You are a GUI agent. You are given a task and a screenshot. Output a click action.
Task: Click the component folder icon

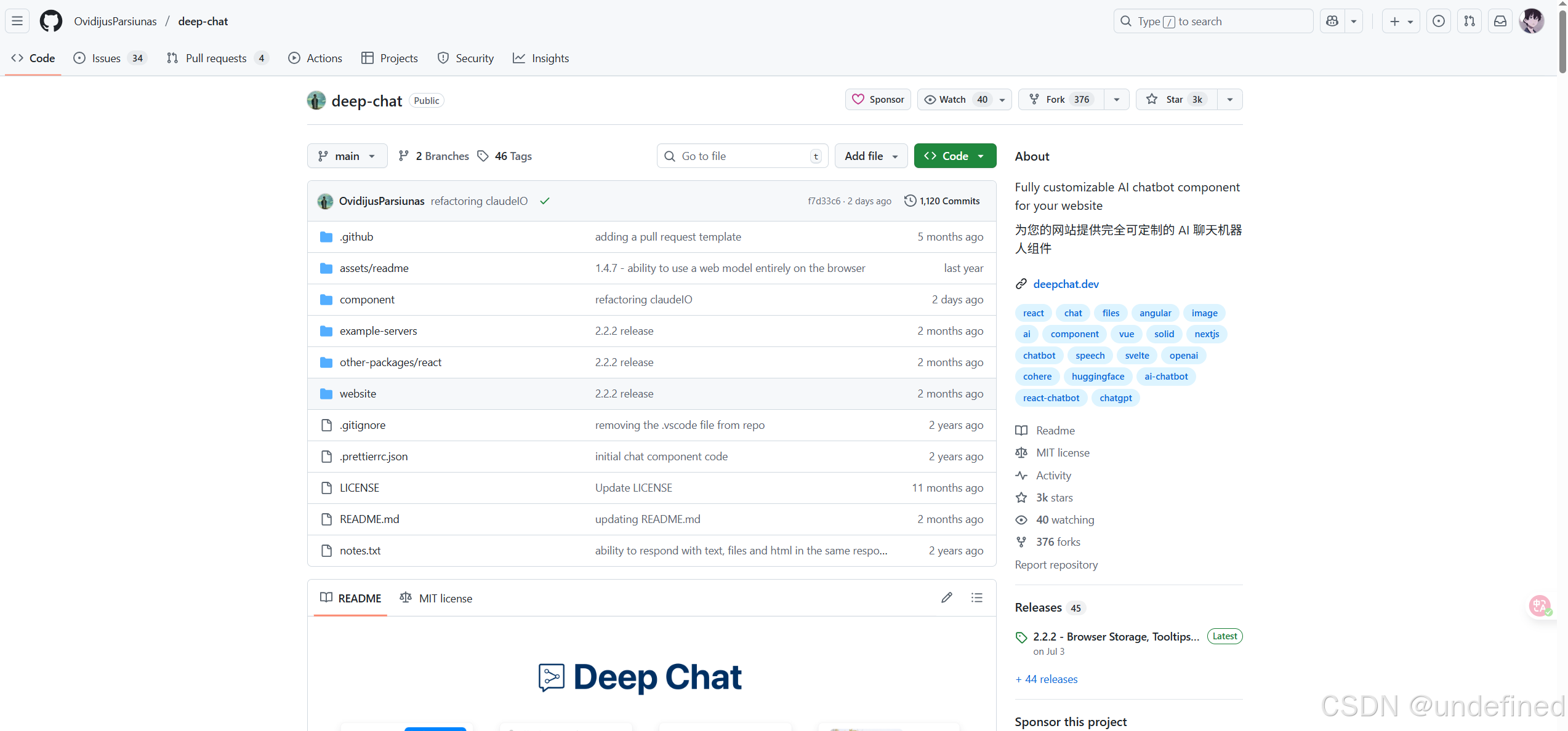coord(326,300)
